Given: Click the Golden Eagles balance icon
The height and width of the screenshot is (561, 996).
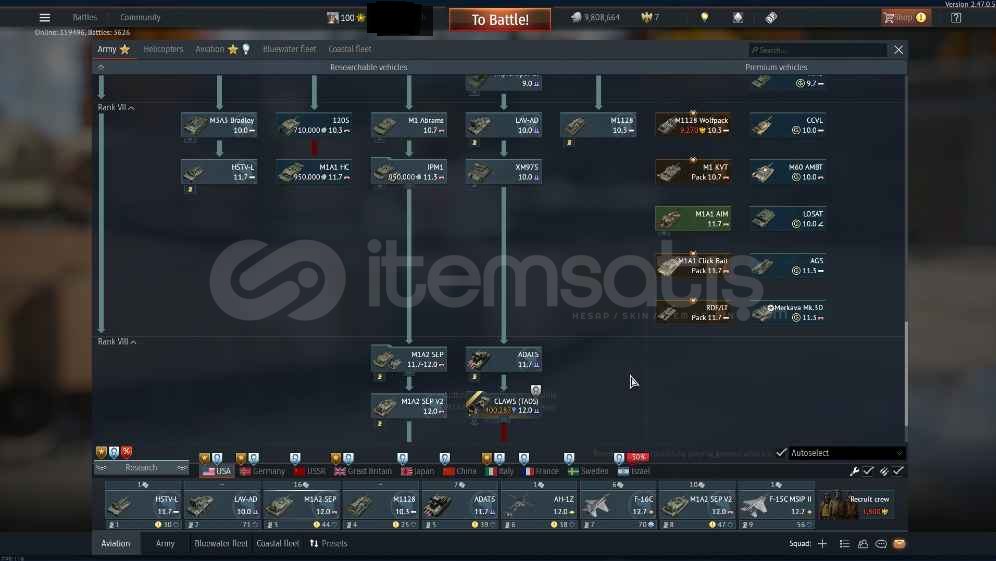Looking at the screenshot, I should [x=647, y=18].
